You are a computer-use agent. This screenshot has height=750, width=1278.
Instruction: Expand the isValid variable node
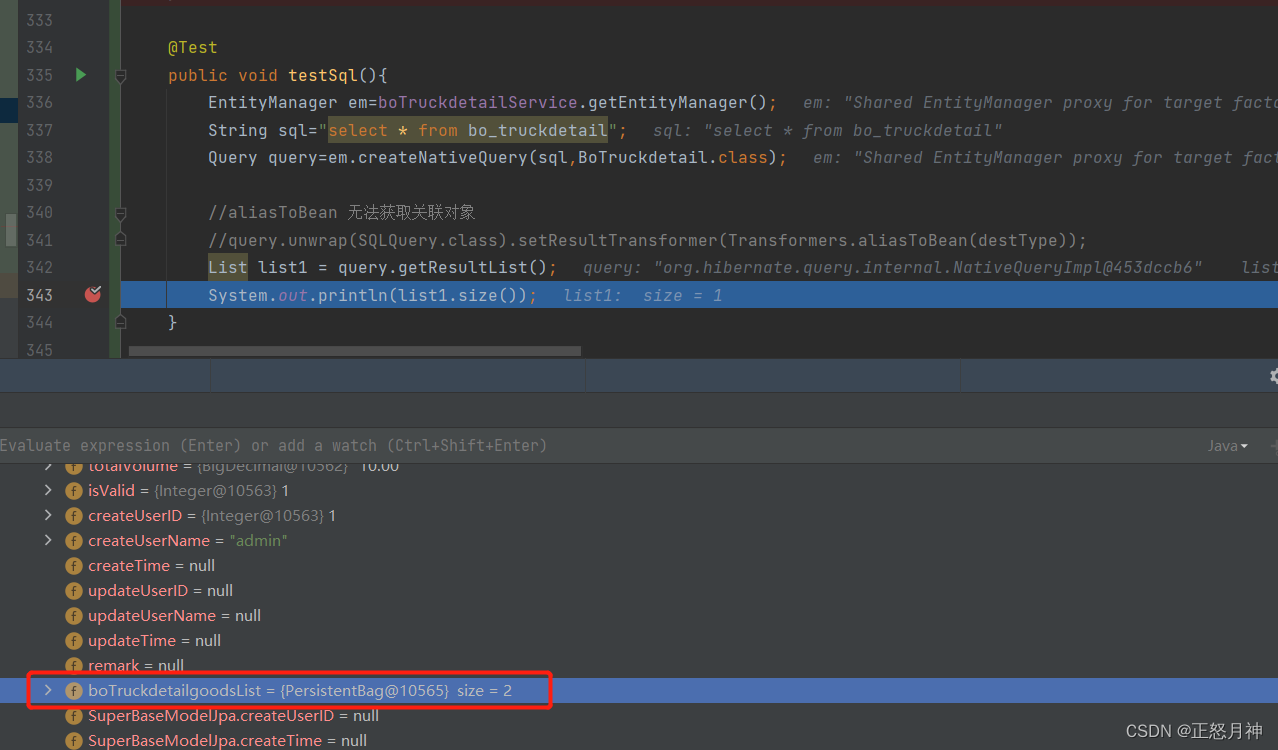pyautogui.click(x=48, y=491)
